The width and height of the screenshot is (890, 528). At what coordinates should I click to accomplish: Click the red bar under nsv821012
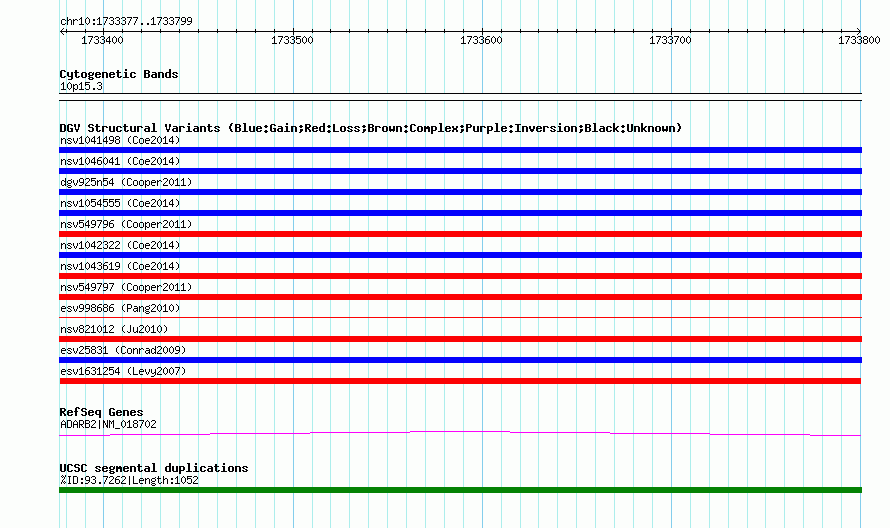tap(460, 339)
